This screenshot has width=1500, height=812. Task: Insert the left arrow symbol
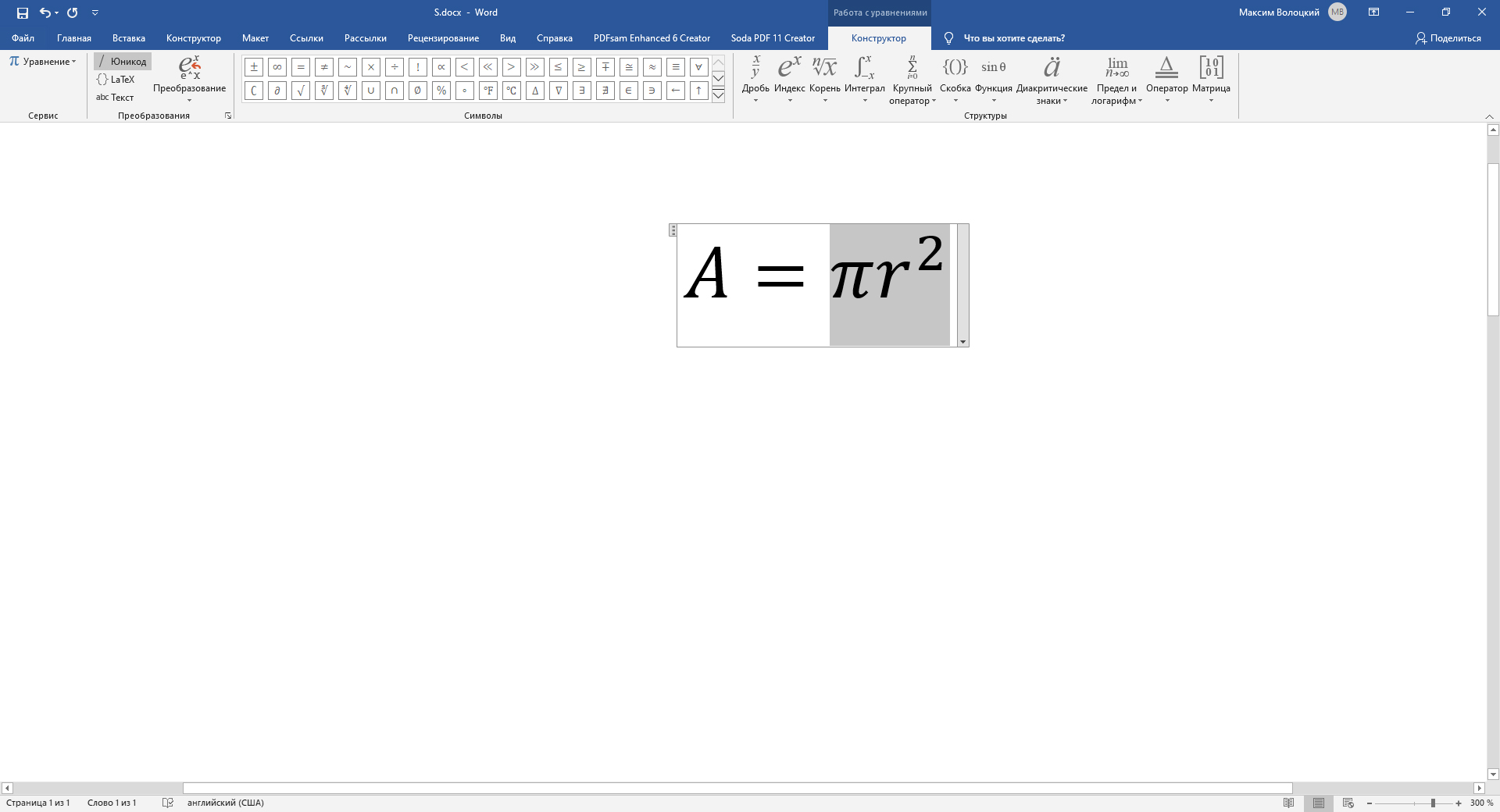click(676, 91)
